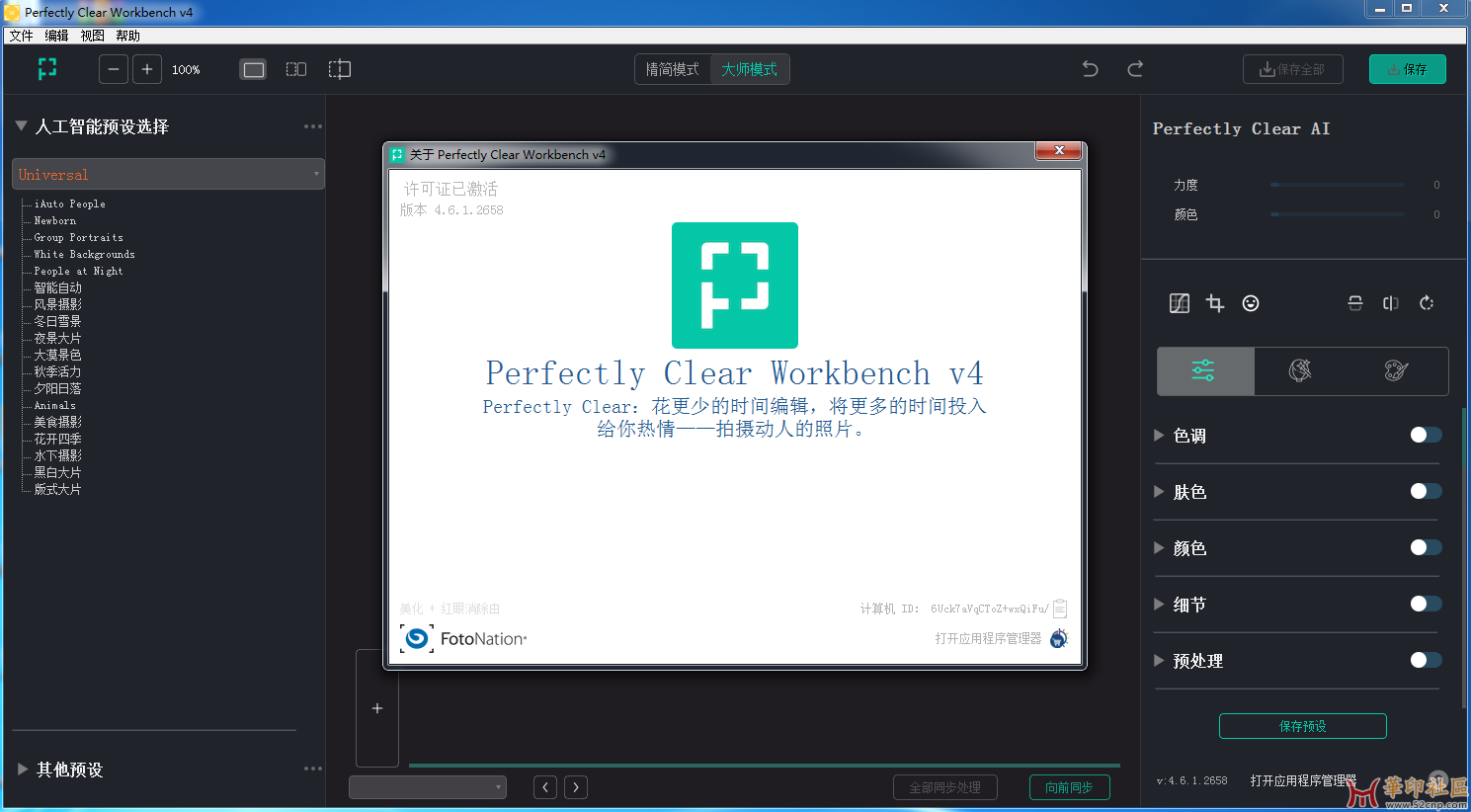Click the 全部同步处理 button

click(x=945, y=787)
